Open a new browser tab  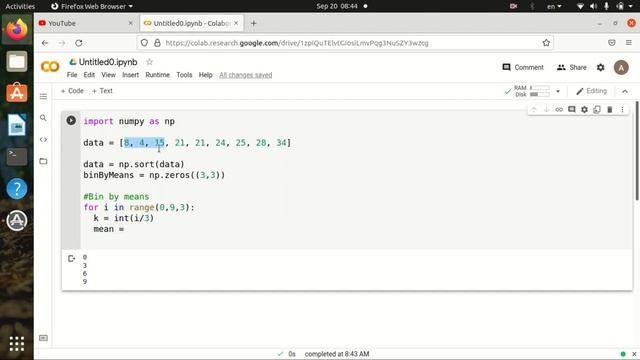click(x=253, y=23)
